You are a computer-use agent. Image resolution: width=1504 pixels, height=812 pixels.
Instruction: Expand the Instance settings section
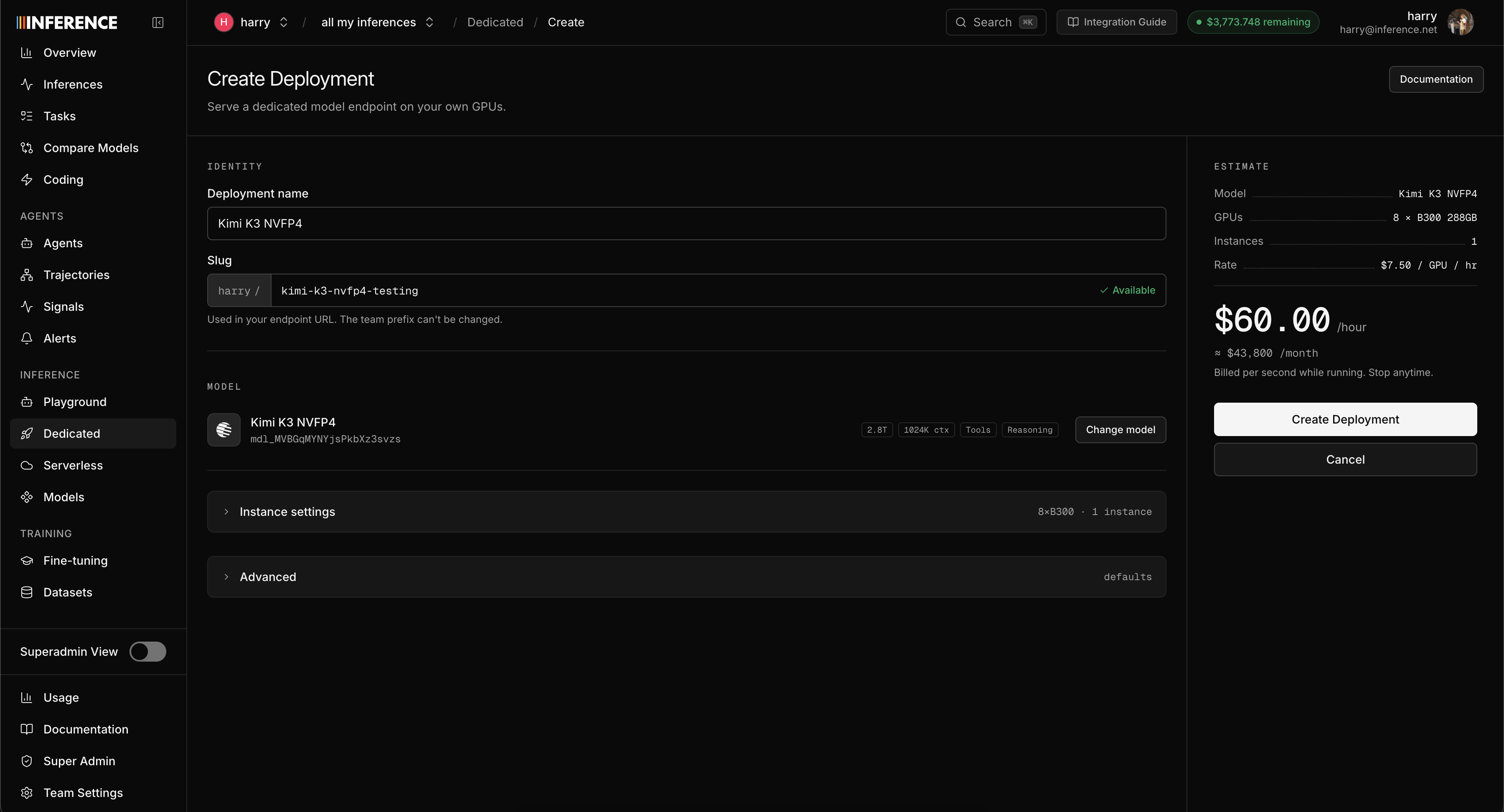(686, 511)
